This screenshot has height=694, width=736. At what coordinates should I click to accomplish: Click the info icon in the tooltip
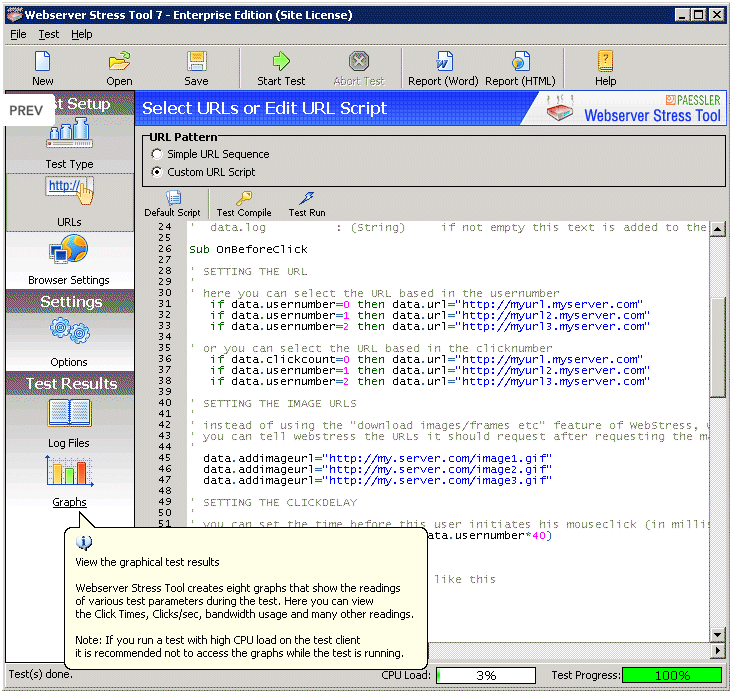click(84, 543)
